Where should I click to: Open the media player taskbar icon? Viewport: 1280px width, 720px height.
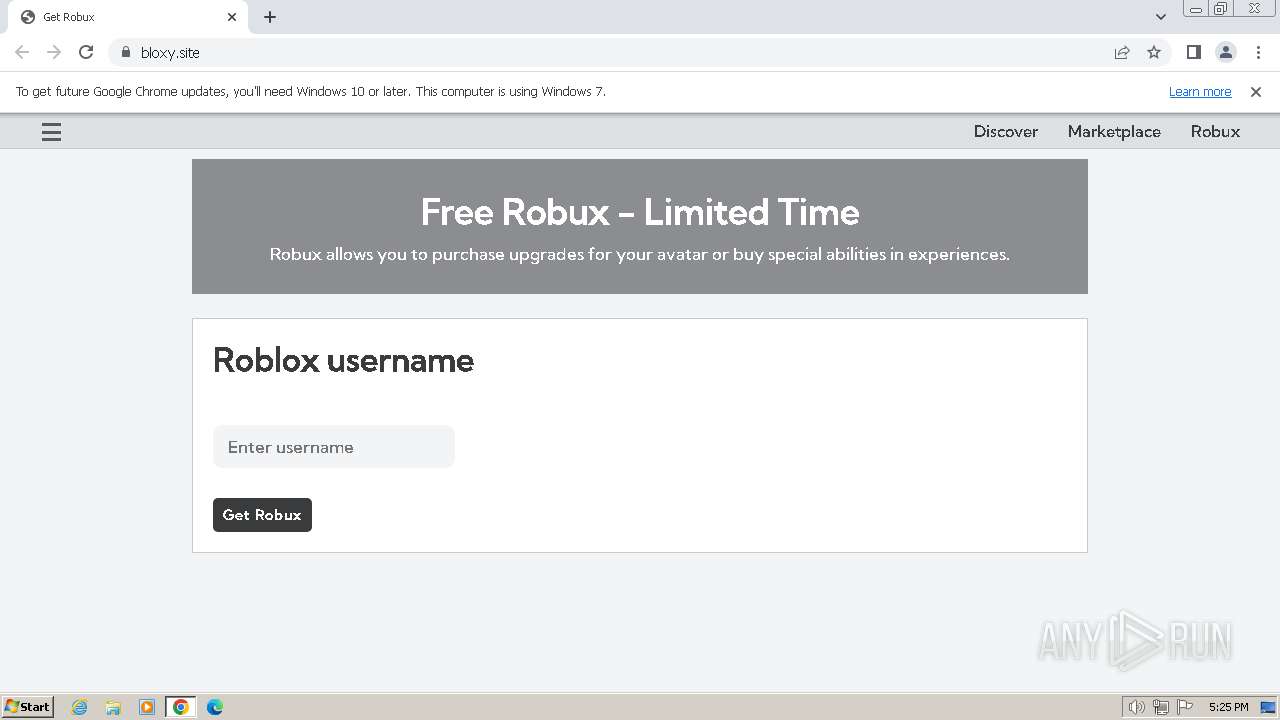tap(147, 707)
